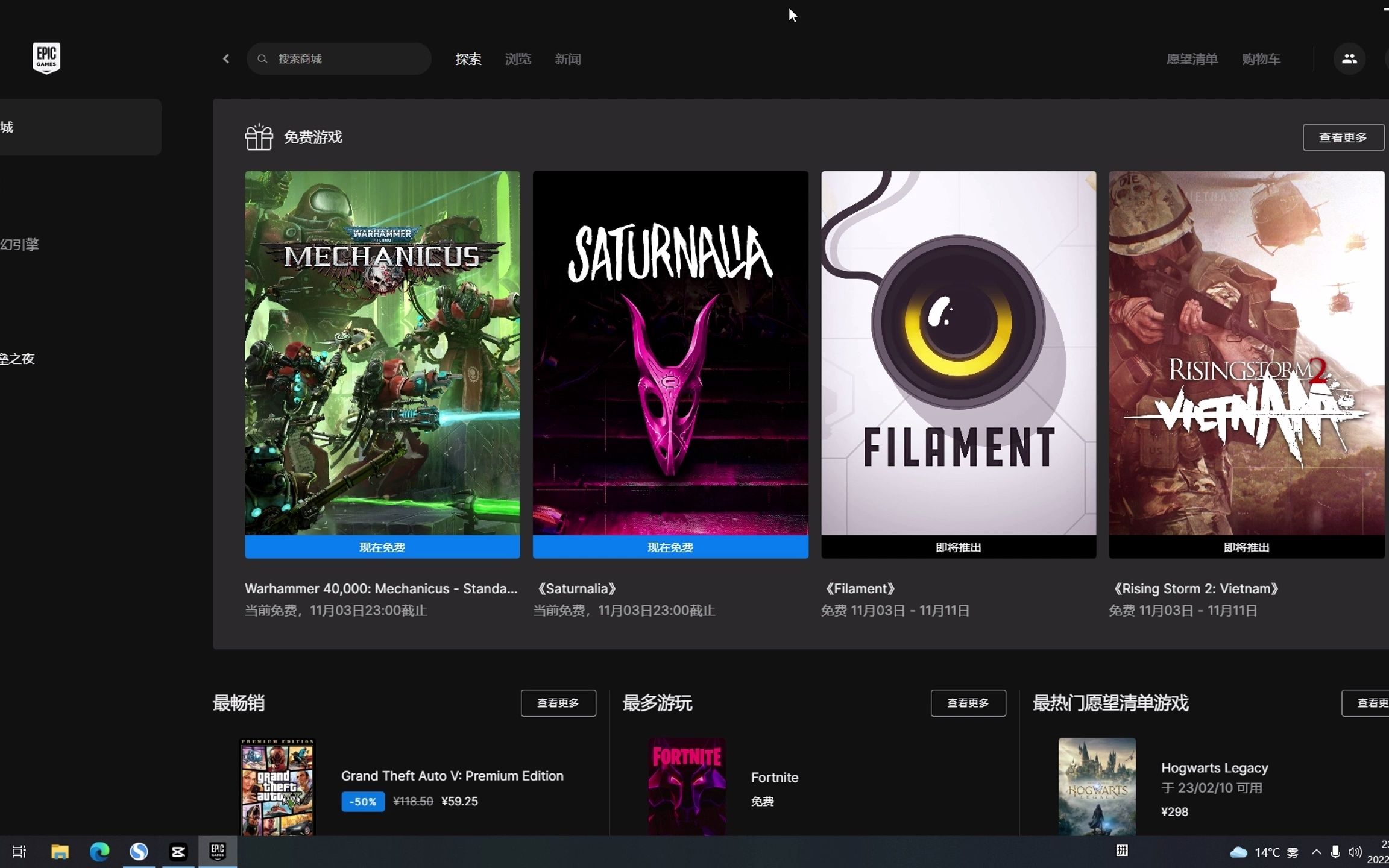Image resolution: width=1389 pixels, height=868 pixels.
Task: Click 当前免费 deadline text under Saturnalia
Action: pyautogui.click(x=624, y=611)
